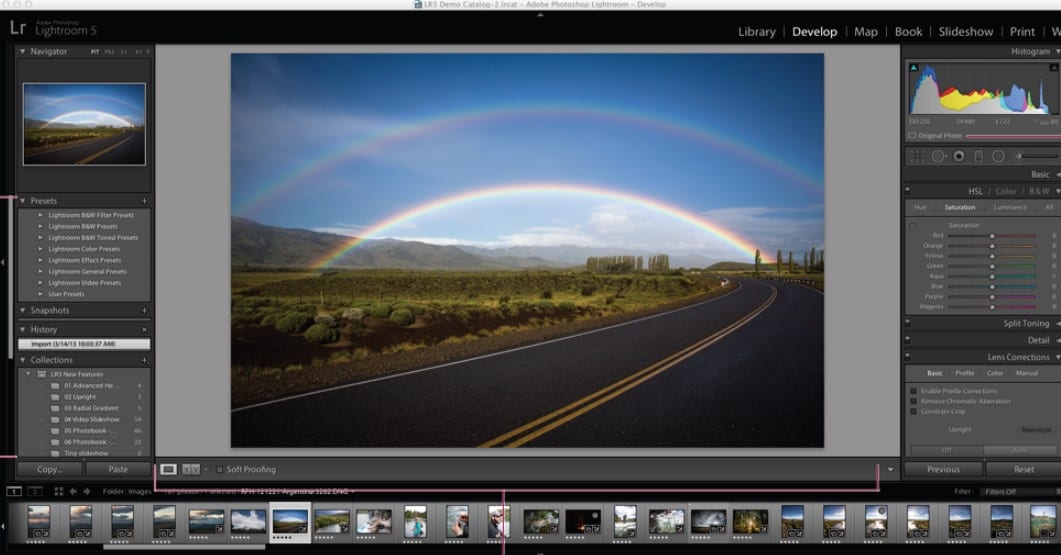Collapse the Snapshots panel
1061x555 pixels.
[x=22, y=311]
